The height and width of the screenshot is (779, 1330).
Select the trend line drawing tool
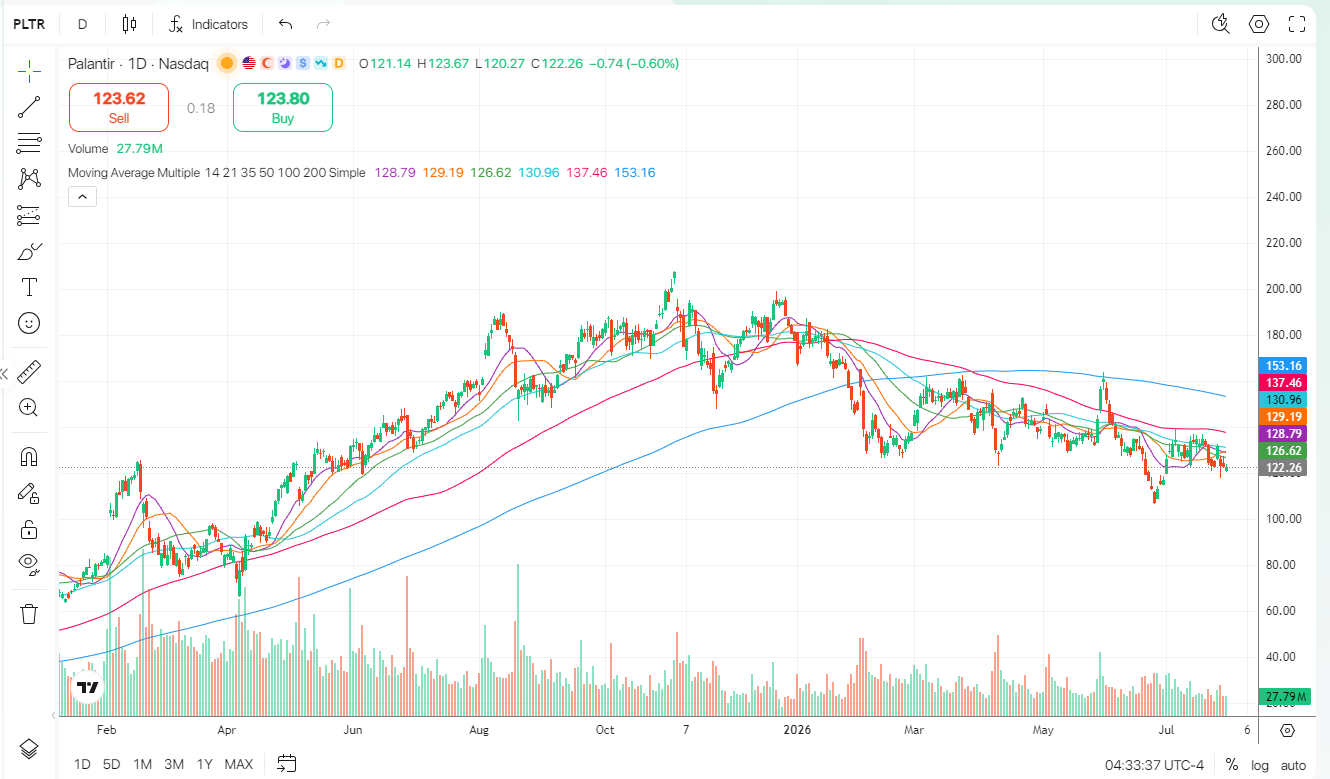tap(29, 107)
